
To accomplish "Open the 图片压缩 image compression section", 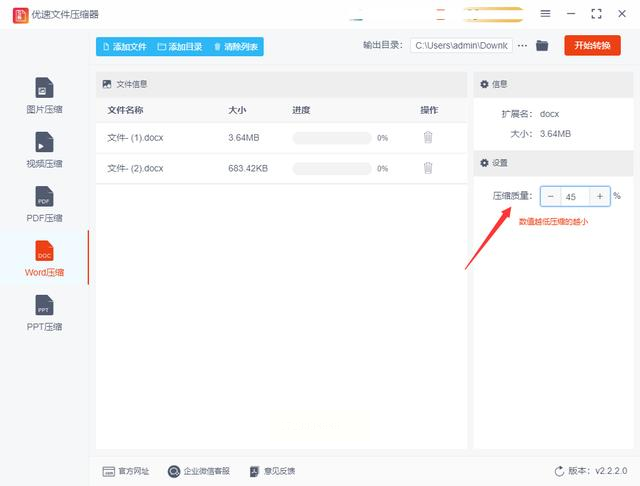I will 44,95.
